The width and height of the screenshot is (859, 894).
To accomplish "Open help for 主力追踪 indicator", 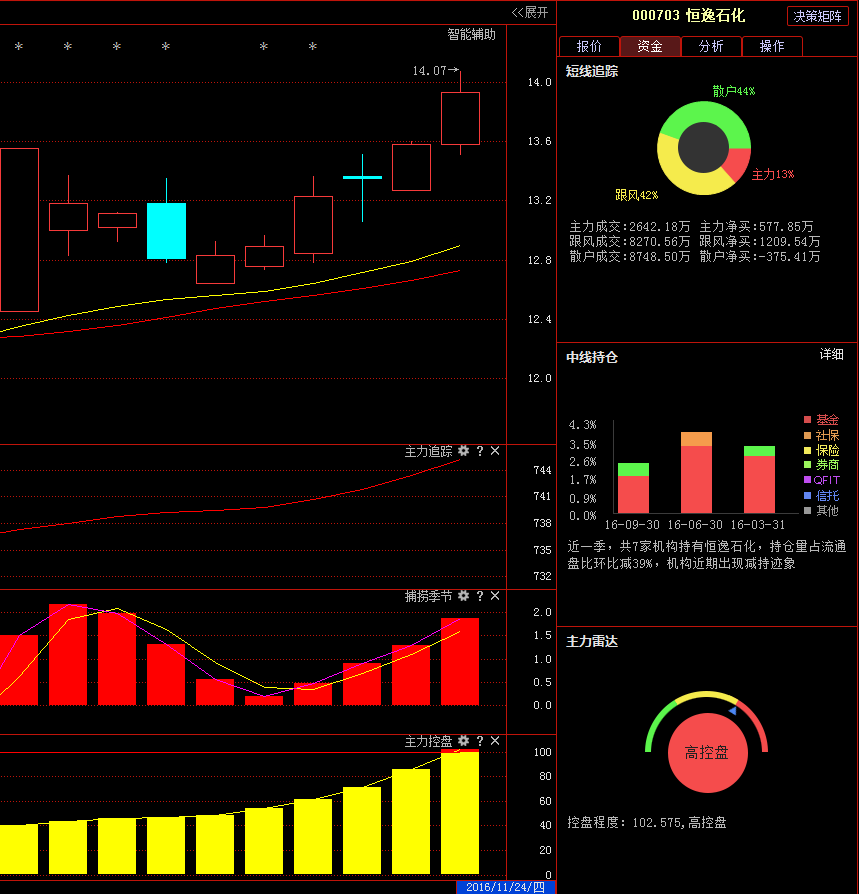I will pyautogui.click(x=480, y=451).
